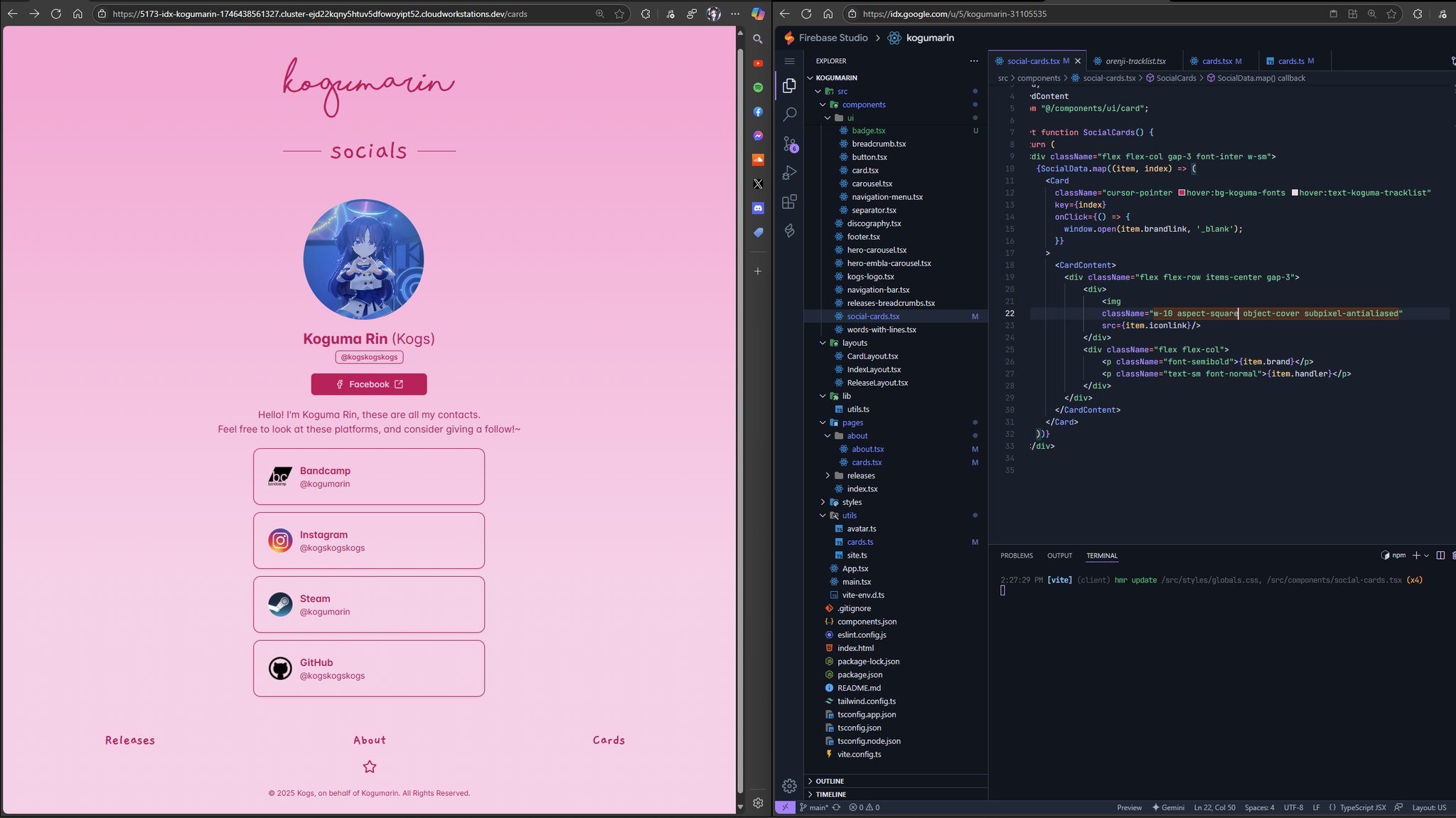Viewport: 1456px width, 818px height.
Task: Open SoundCloud from the left browser sidebar
Action: point(758,160)
